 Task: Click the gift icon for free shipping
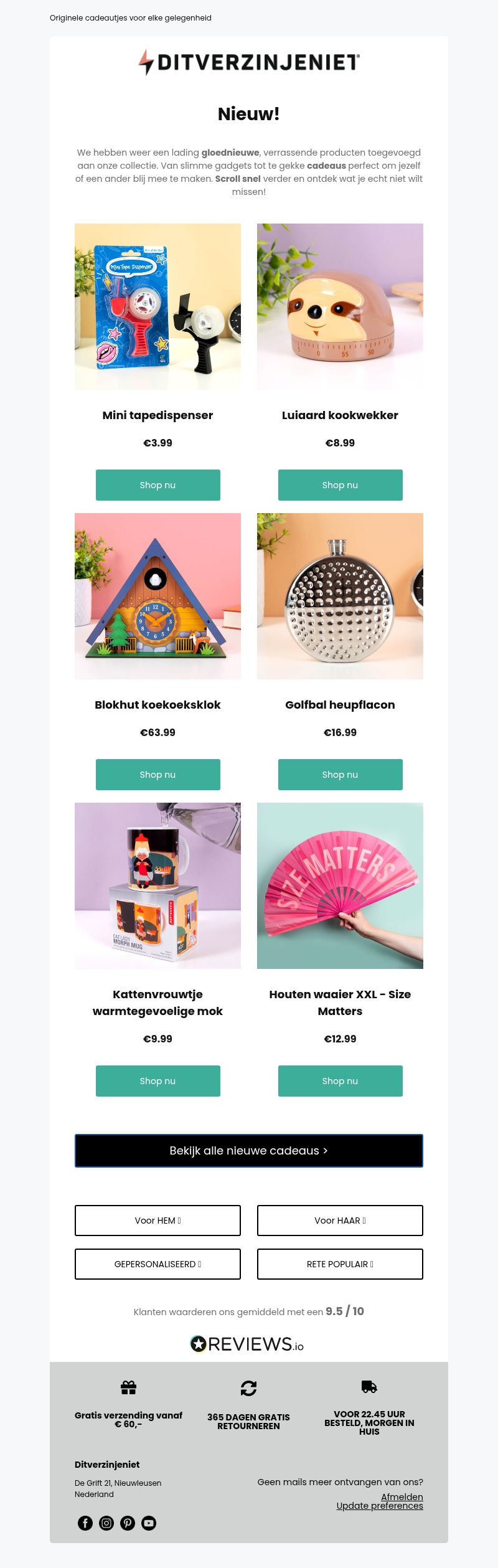128,1387
